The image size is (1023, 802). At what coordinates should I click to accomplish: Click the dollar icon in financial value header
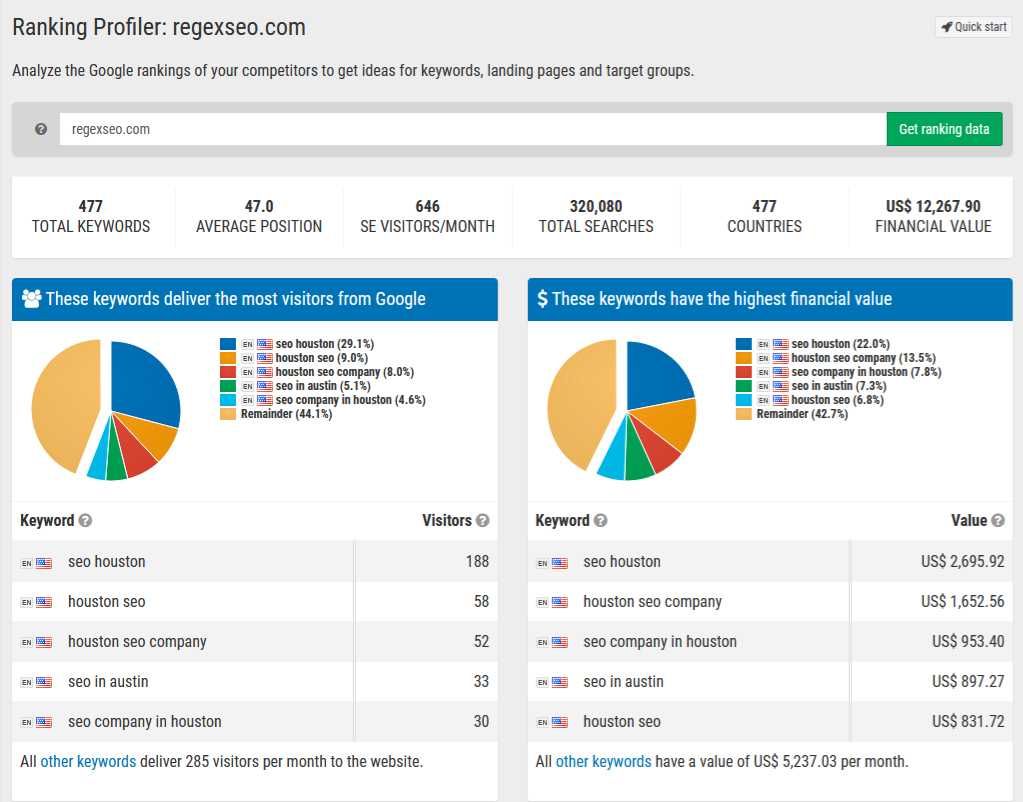(542, 299)
